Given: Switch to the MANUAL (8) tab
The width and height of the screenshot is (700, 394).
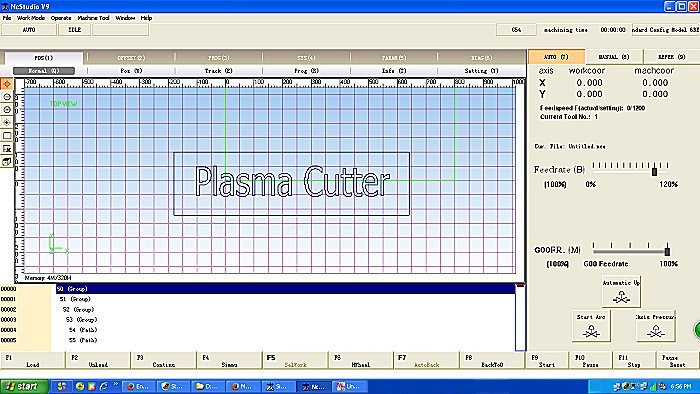Looking at the screenshot, I should pos(614,57).
